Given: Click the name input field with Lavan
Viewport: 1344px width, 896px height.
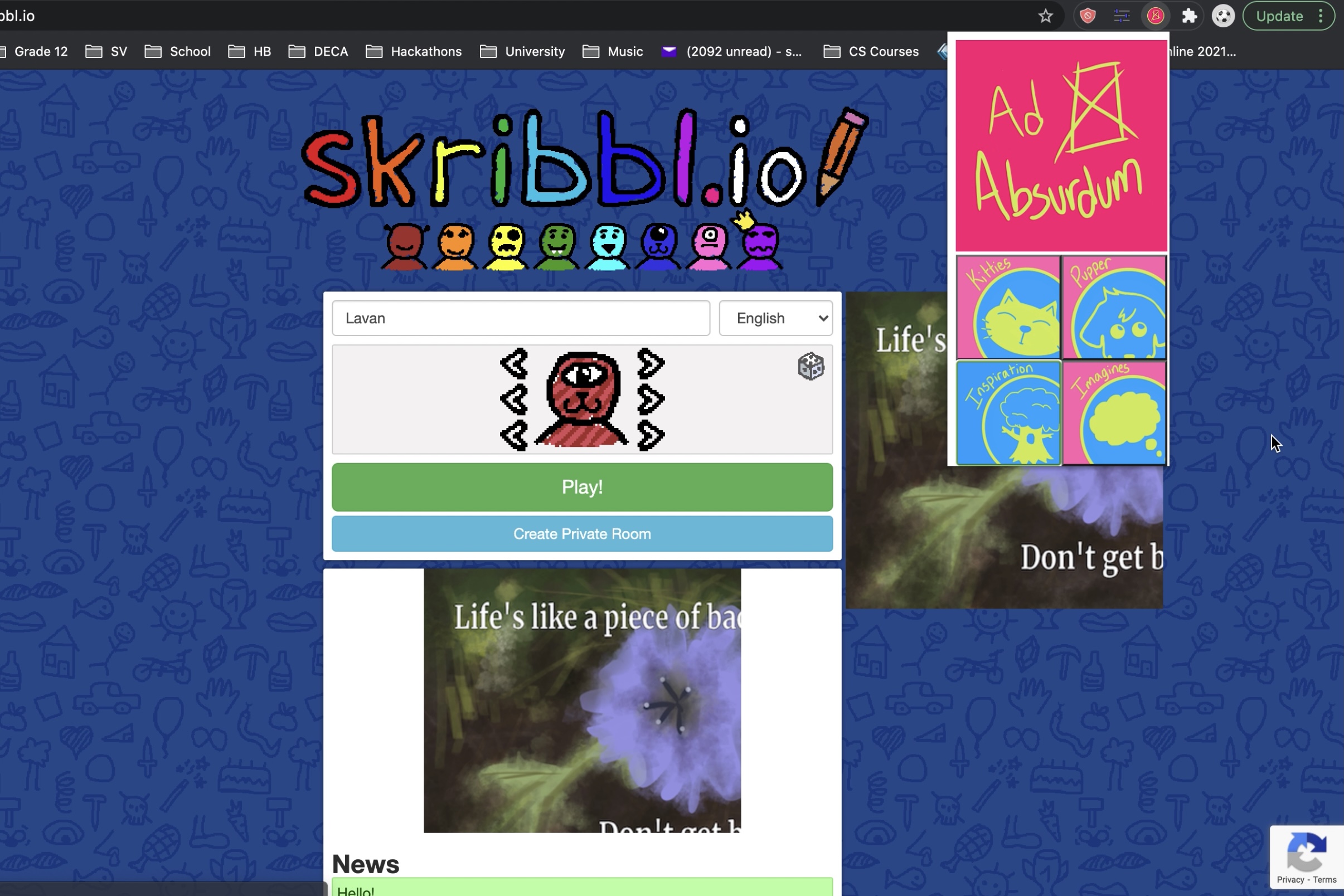Looking at the screenshot, I should pos(520,318).
